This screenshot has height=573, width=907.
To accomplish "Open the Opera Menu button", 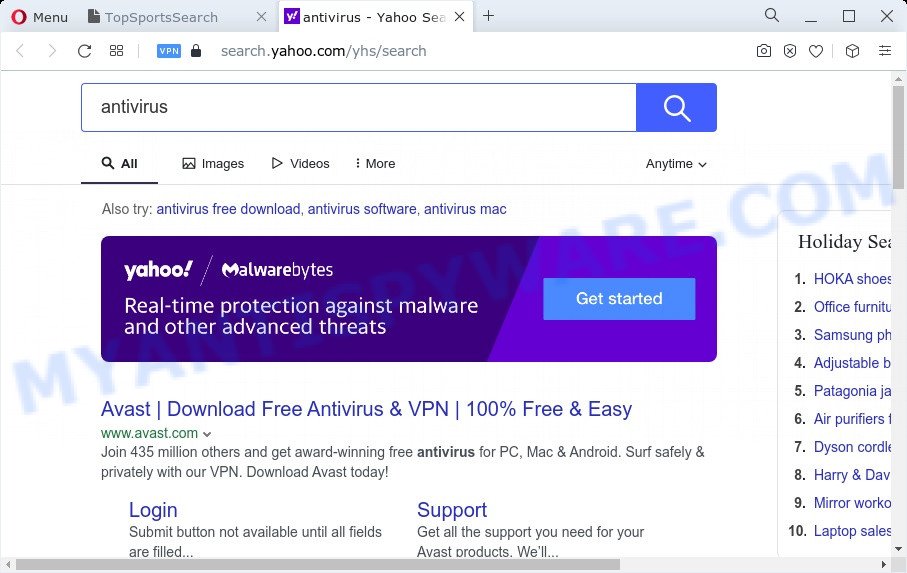I will click(39, 17).
